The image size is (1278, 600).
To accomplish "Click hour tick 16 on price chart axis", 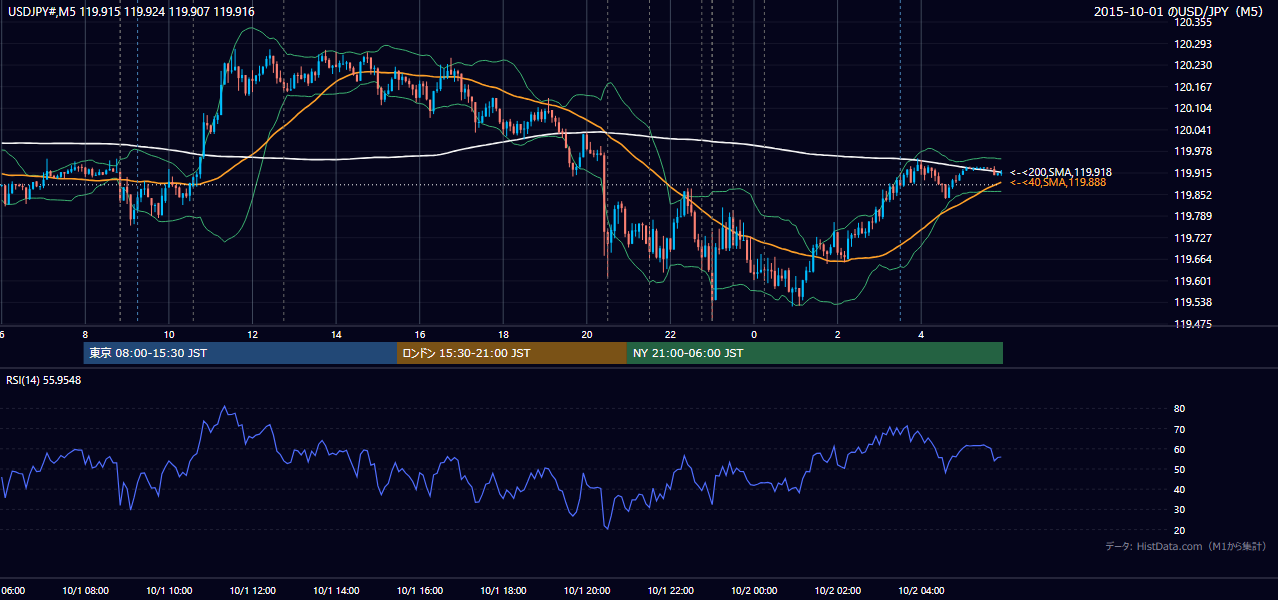I will click(419, 334).
